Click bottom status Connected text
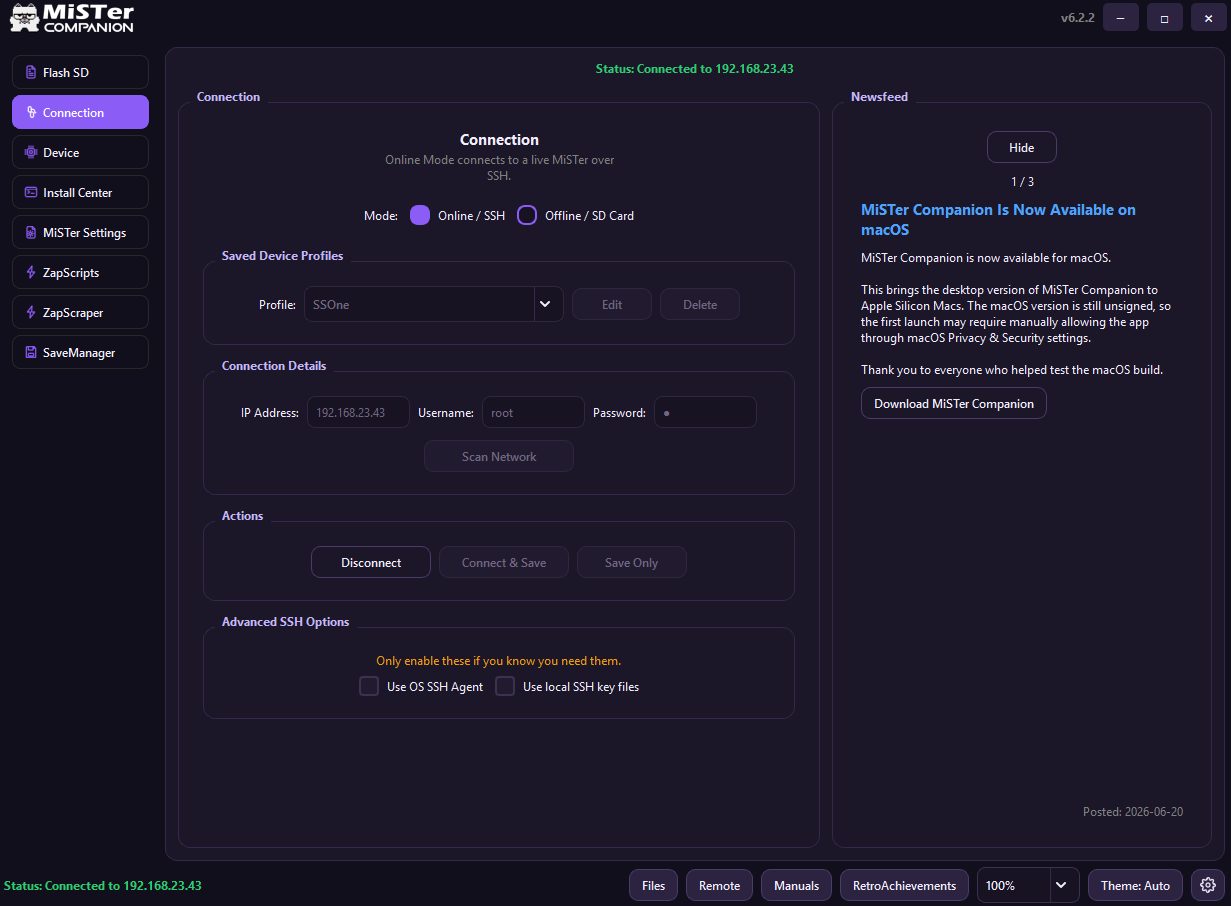 coord(103,885)
